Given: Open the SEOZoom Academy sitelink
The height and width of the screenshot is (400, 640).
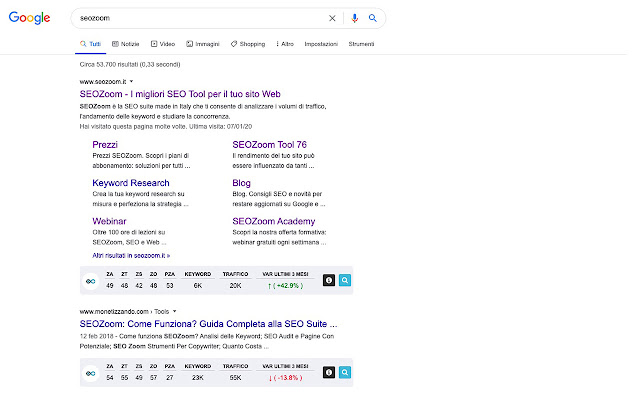Looking at the screenshot, I should pos(273,222).
